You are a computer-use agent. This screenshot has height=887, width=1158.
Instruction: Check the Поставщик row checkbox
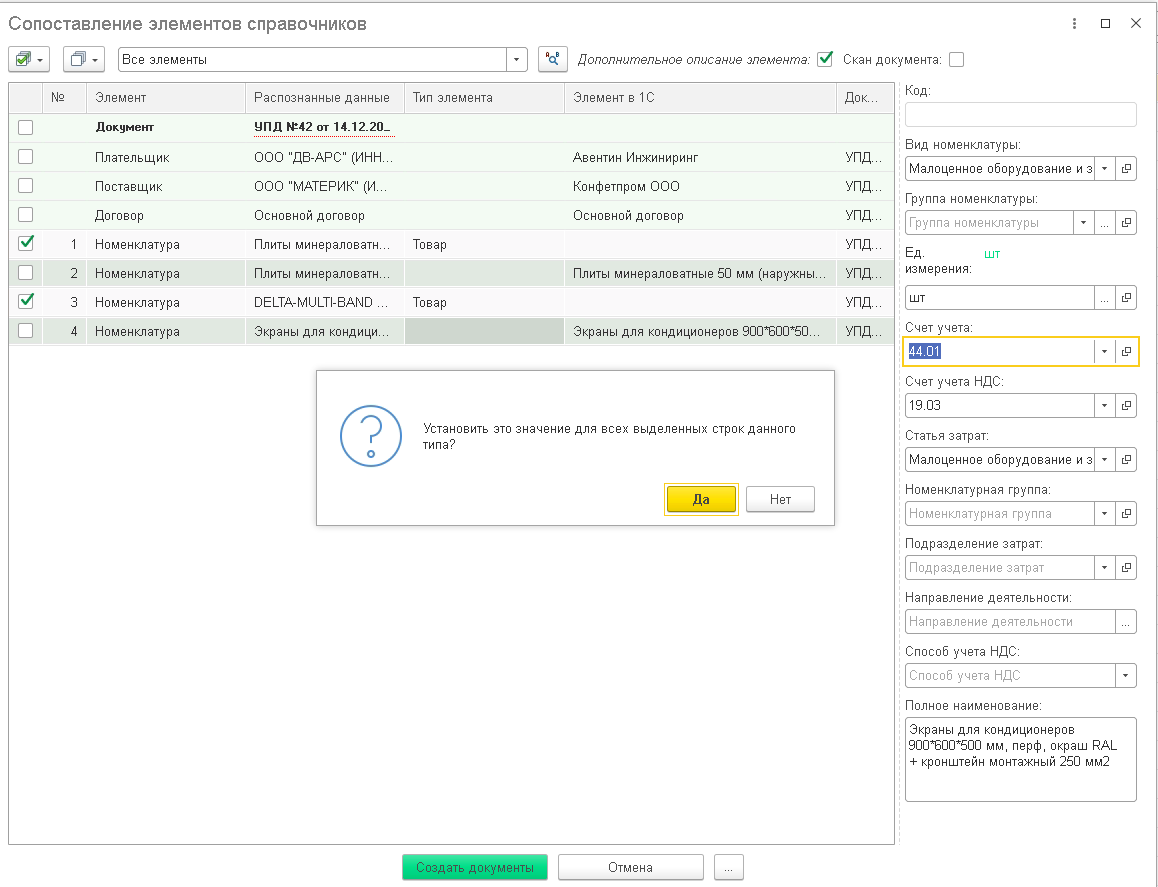tap(26, 185)
